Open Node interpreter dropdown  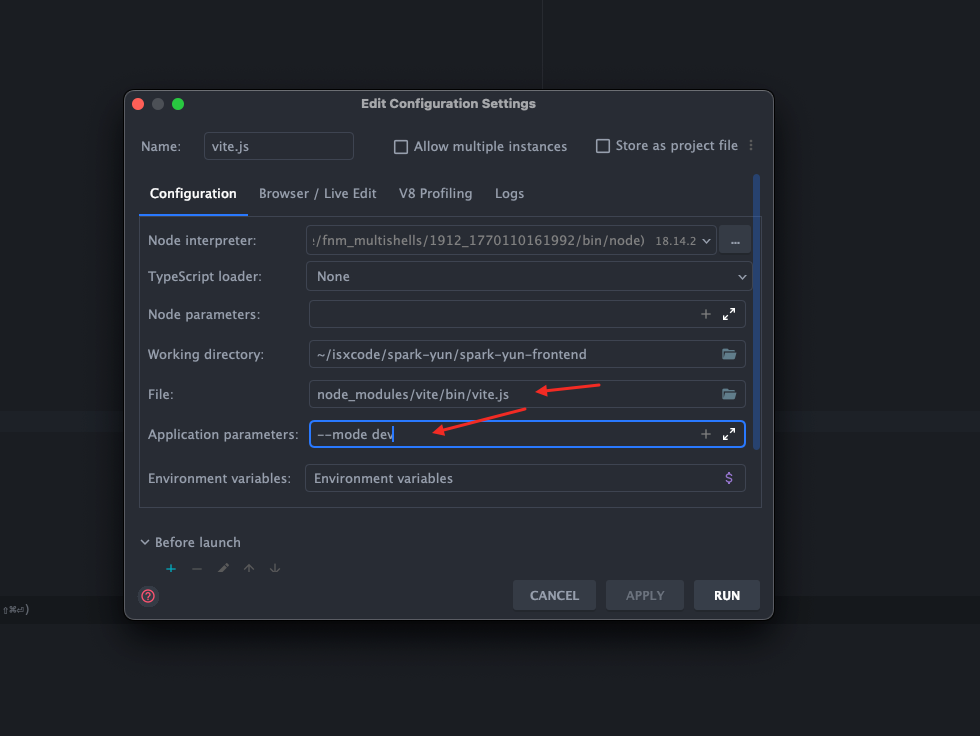click(708, 241)
